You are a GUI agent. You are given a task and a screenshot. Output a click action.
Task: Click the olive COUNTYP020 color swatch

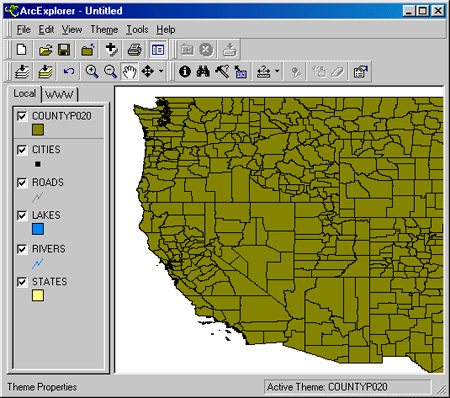[x=38, y=130]
